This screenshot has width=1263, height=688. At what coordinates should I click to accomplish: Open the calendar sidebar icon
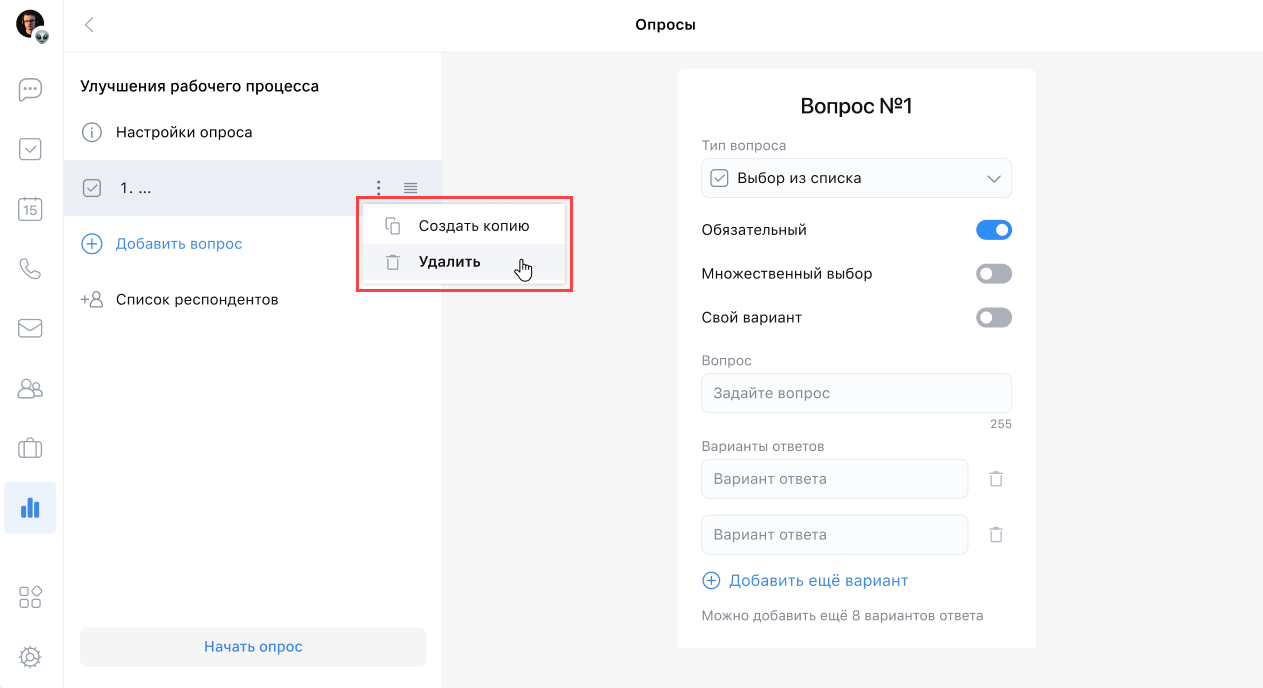[x=30, y=209]
